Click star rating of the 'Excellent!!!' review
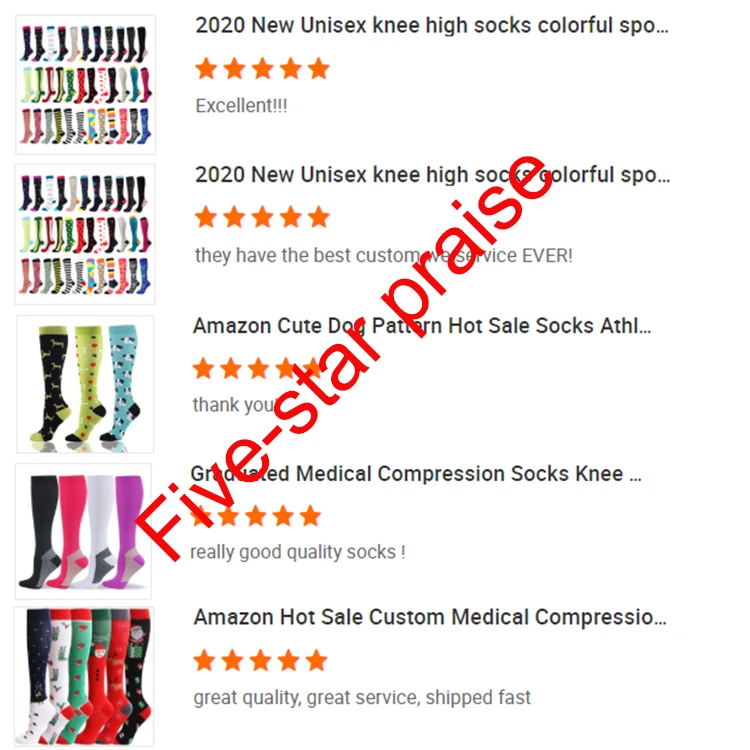The height and width of the screenshot is (750, 750). [x=263, y=68]
